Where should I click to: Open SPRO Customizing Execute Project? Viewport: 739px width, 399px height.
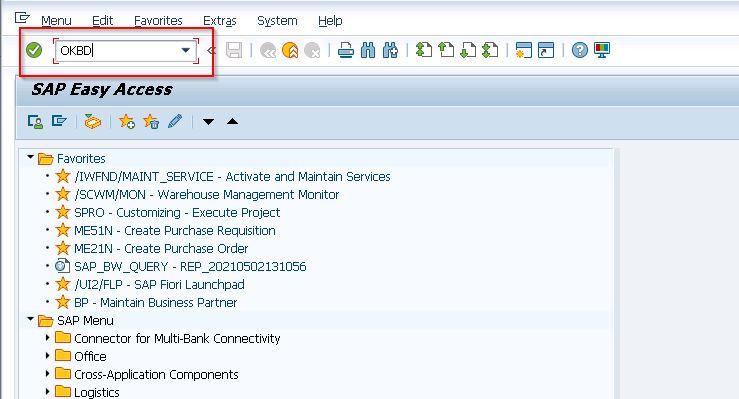pos(177,212)
